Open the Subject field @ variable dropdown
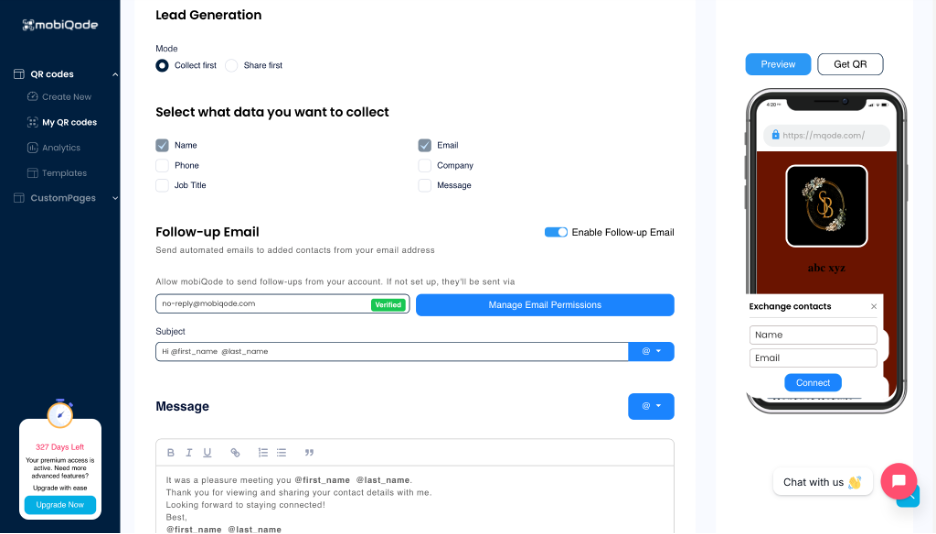The width and height of the screenshot is (936, 534). 651,352
